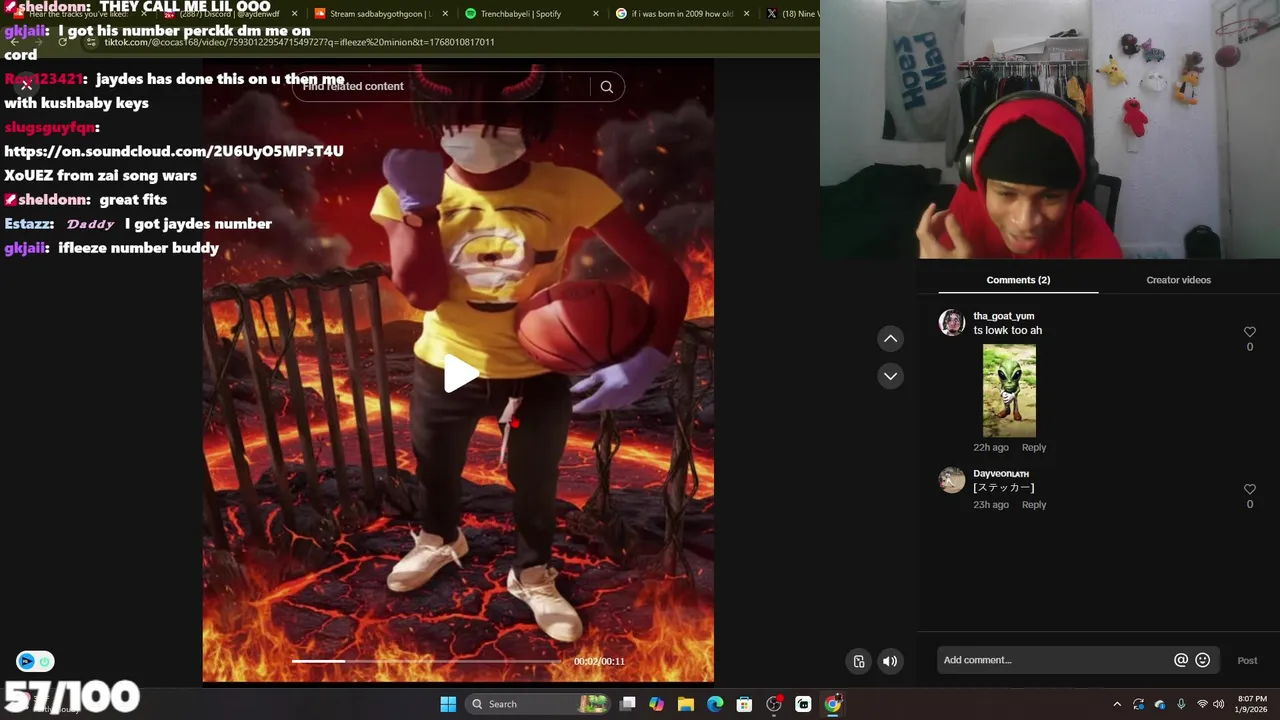The height and width of the screenshot is (720, 1280).
Task: Open the tha_goat_yum username link
Action: click(x=1003, y=316)
